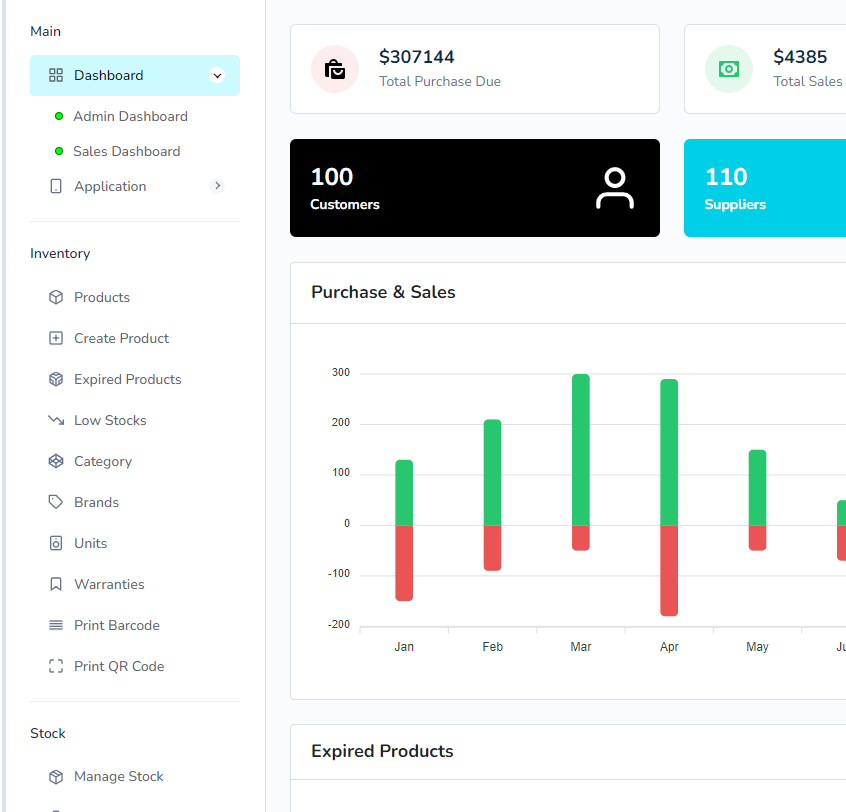The height and width of the screenshot is (812, 846).
Task: Click the green Apr bar in the chart
Action: pyautogui.click(x=669, y=450)
